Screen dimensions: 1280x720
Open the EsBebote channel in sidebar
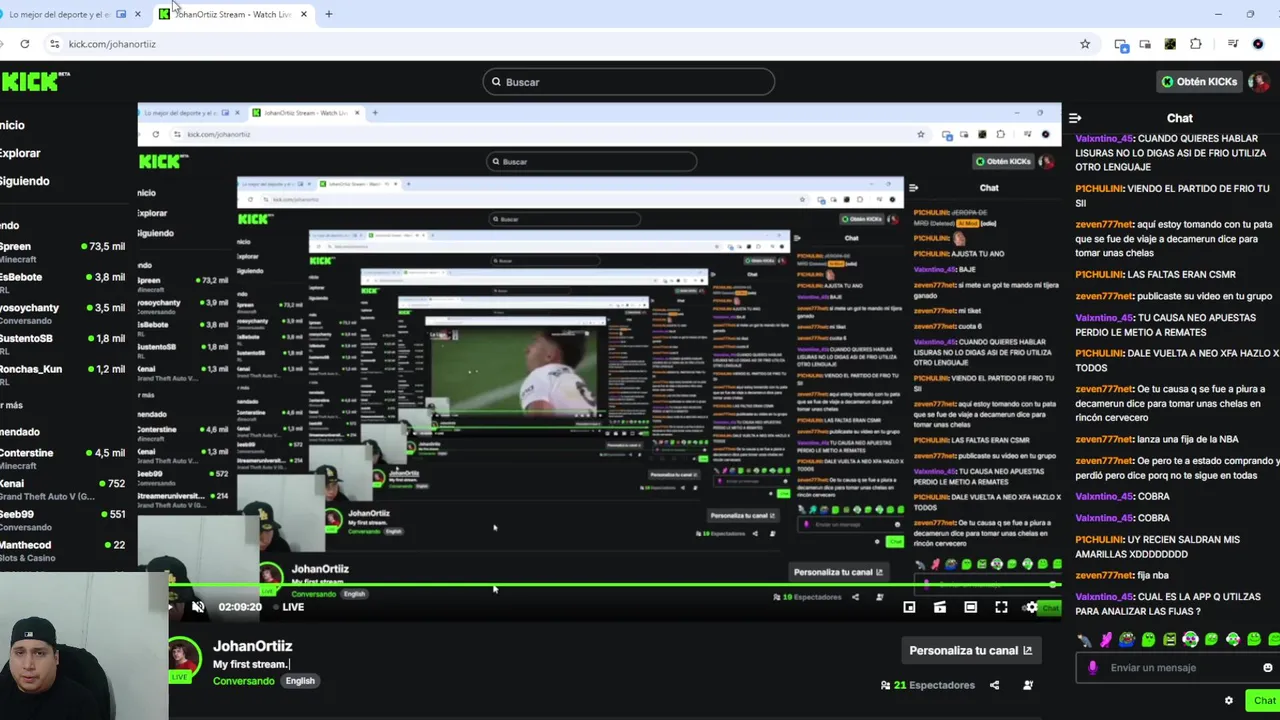point(62,282)
